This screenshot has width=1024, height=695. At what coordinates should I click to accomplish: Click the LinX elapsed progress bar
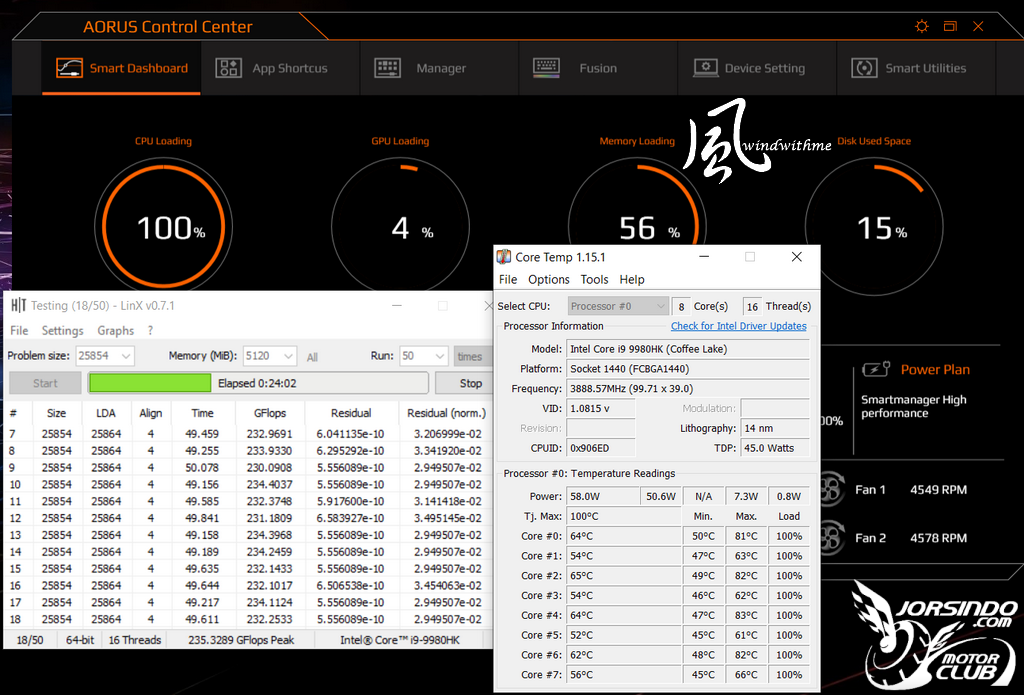coord(258,383)
